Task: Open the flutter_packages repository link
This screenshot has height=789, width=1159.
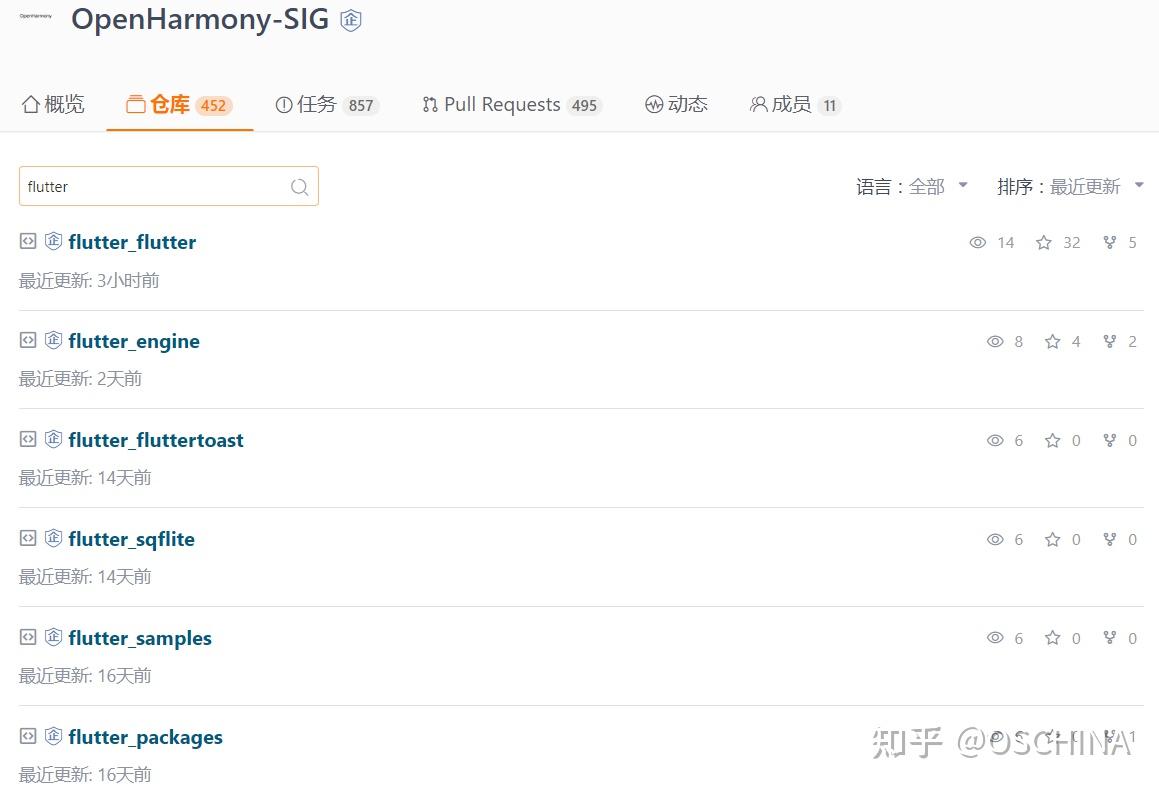Action: [145, 737]
